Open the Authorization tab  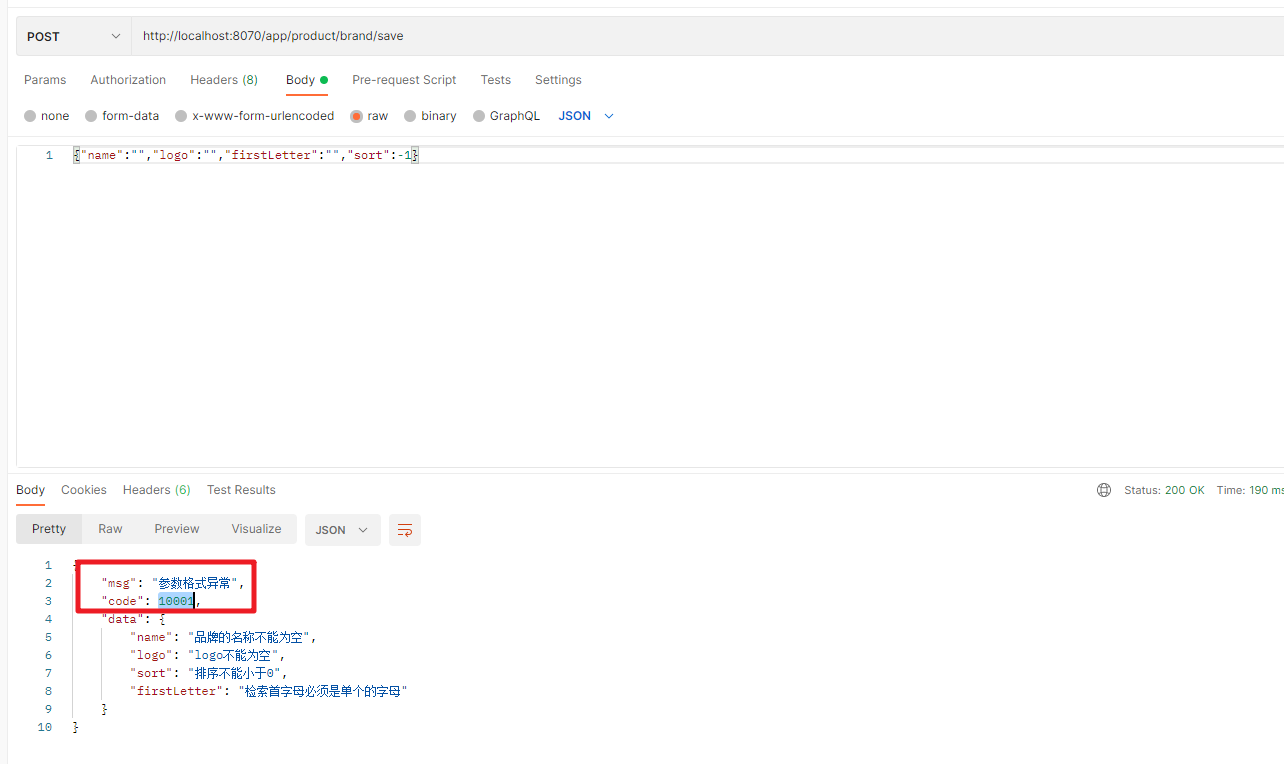tap(128, 80)
